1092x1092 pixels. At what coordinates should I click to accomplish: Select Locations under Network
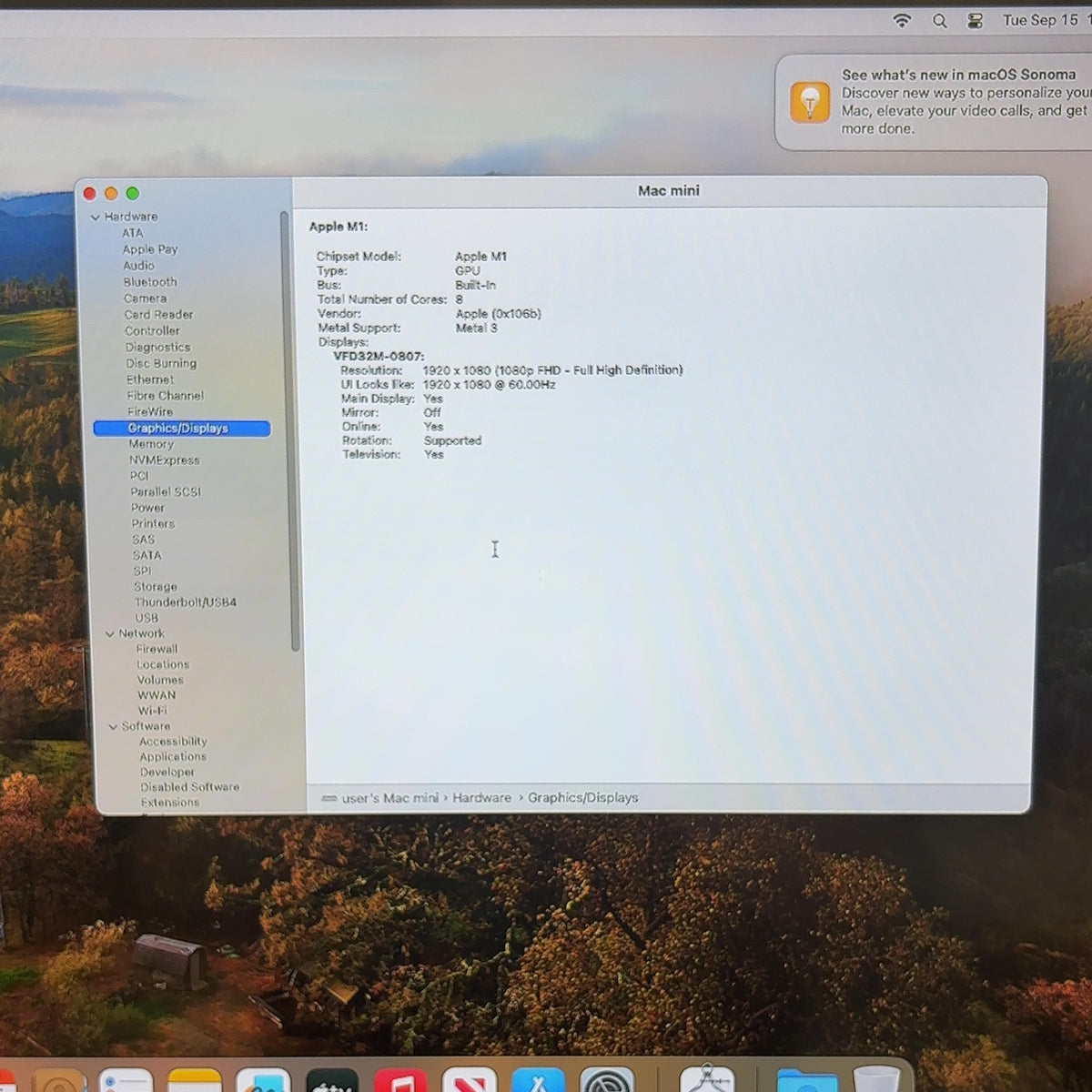coord(163,665)
